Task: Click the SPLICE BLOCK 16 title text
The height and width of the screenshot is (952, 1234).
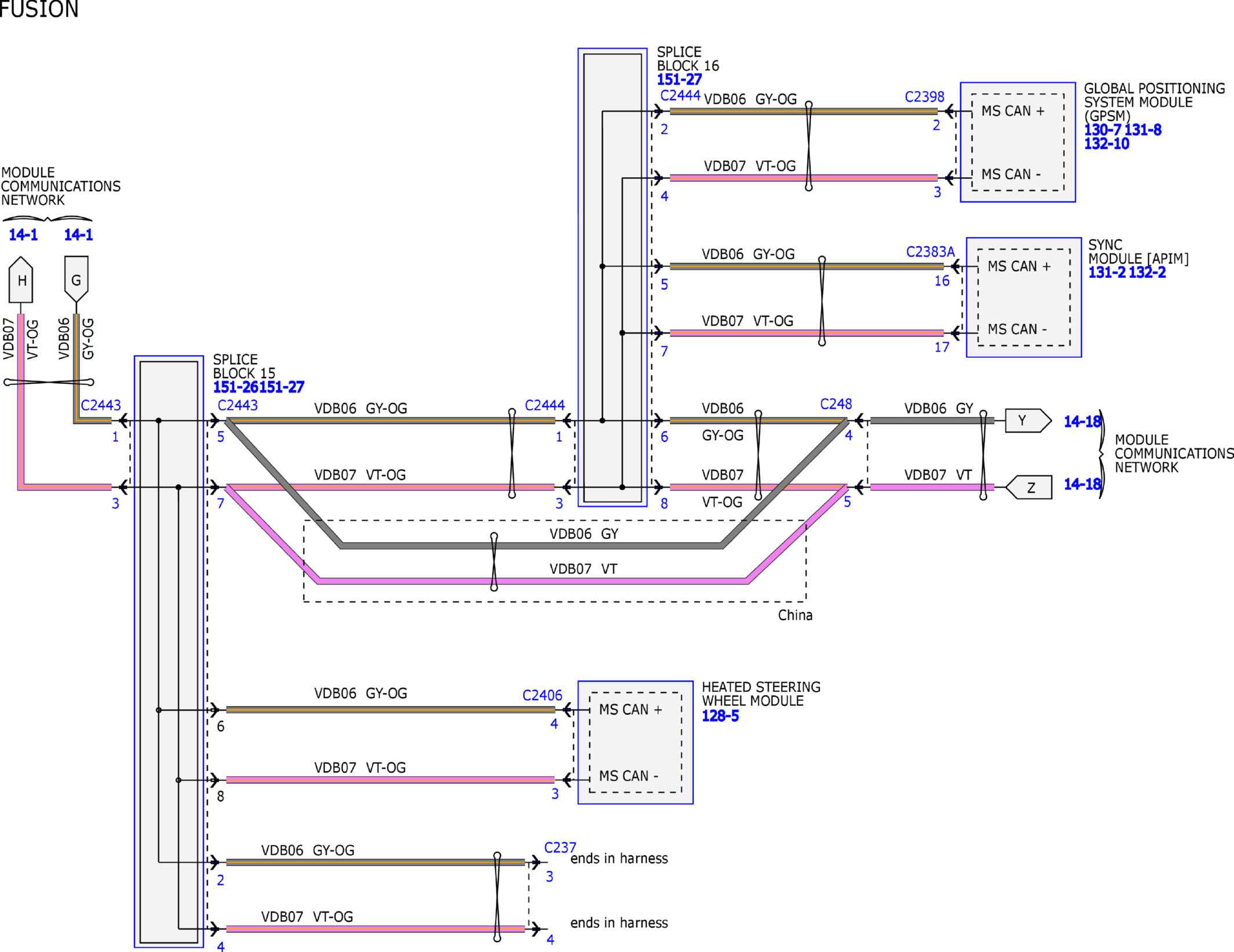Action: pos(688,58)
